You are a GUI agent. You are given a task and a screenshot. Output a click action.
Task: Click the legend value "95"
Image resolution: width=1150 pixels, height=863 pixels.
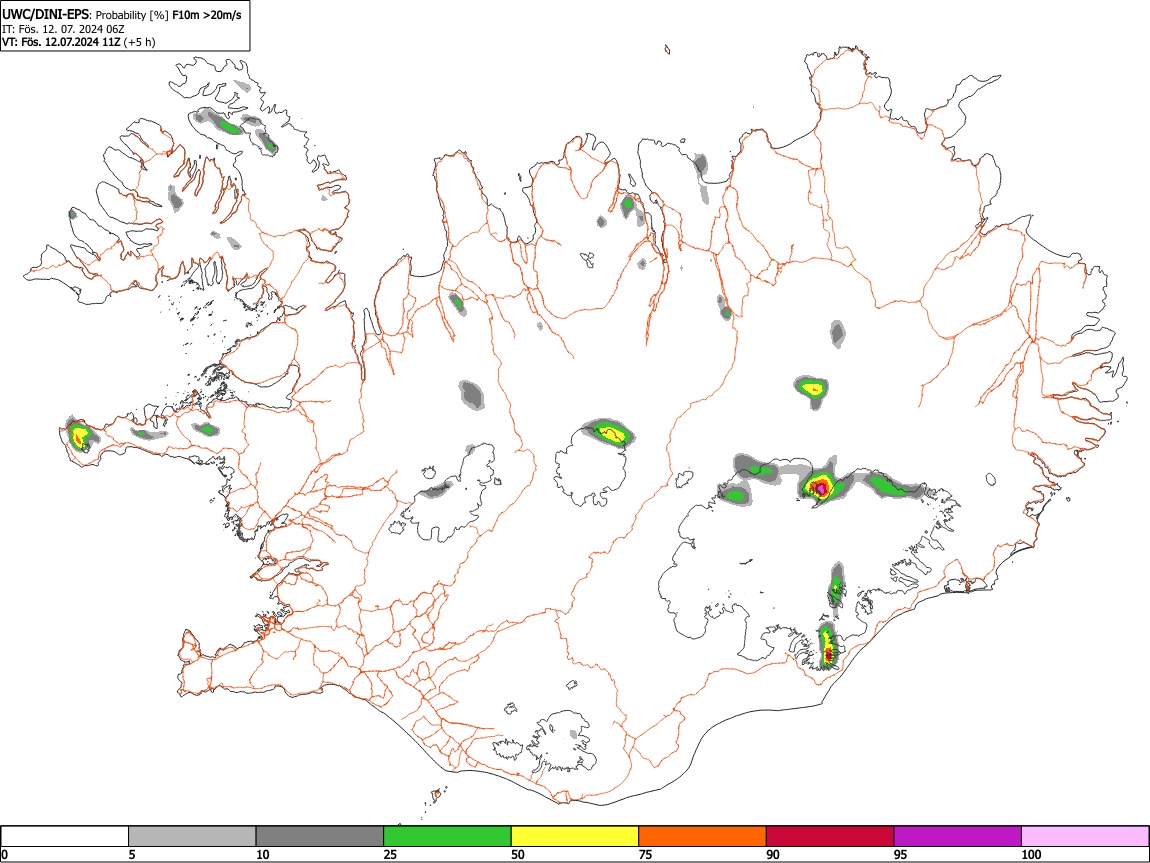[x=901, y=854]
